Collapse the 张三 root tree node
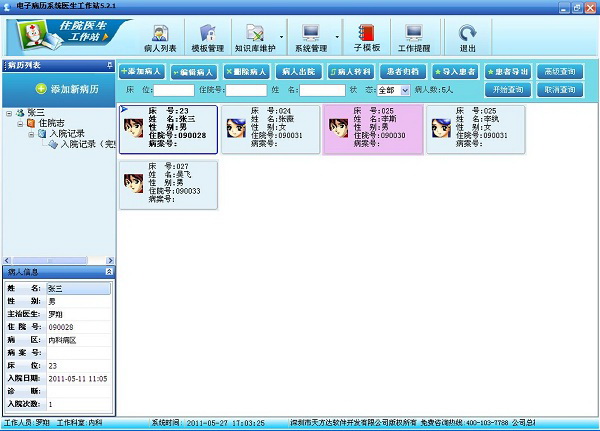Screen dimensions: 600x431 click(x=9, y=112)
